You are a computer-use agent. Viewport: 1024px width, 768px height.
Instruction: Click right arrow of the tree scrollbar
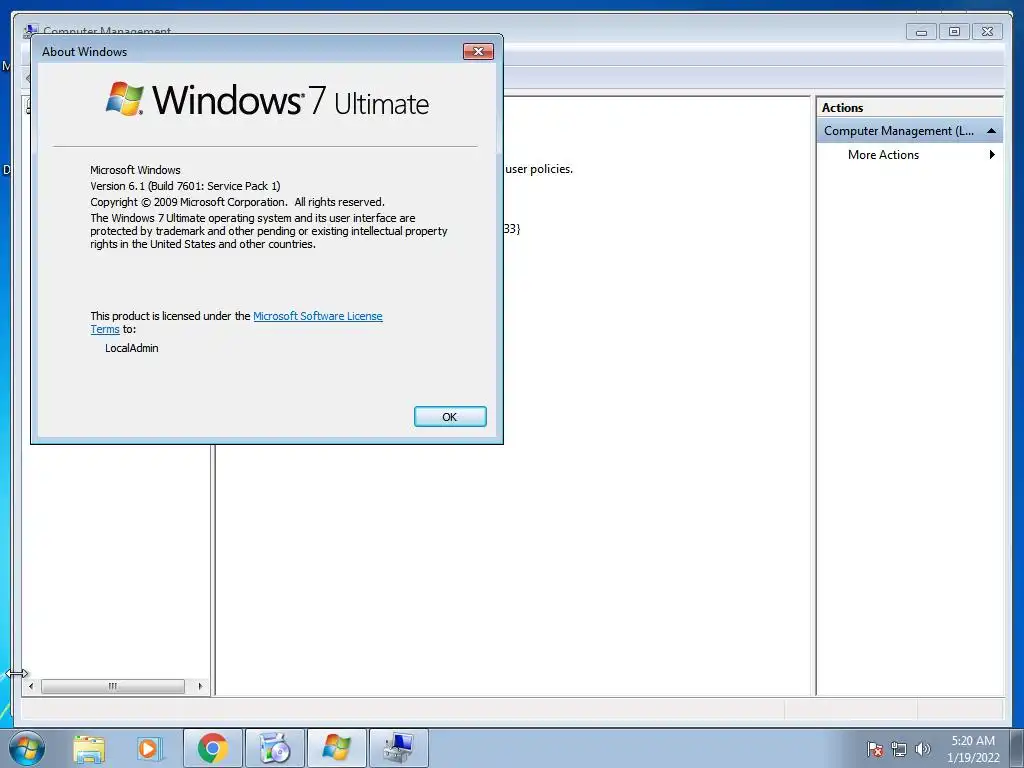click(x=200, y=686)
